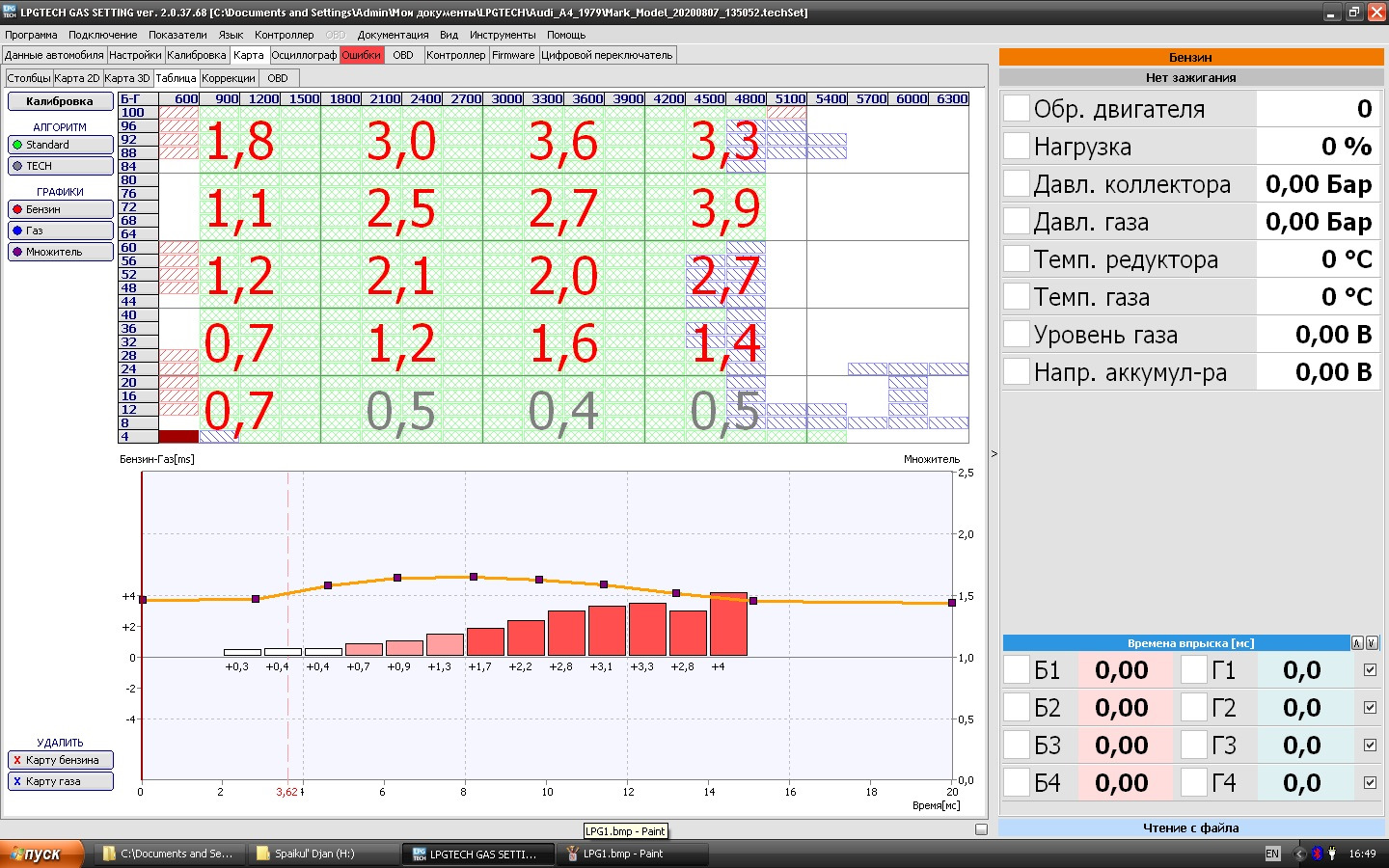Open the folder C:\Documents and Se... in taskbar
Viewport: 1389px width, 868px height.
(168, 854)
